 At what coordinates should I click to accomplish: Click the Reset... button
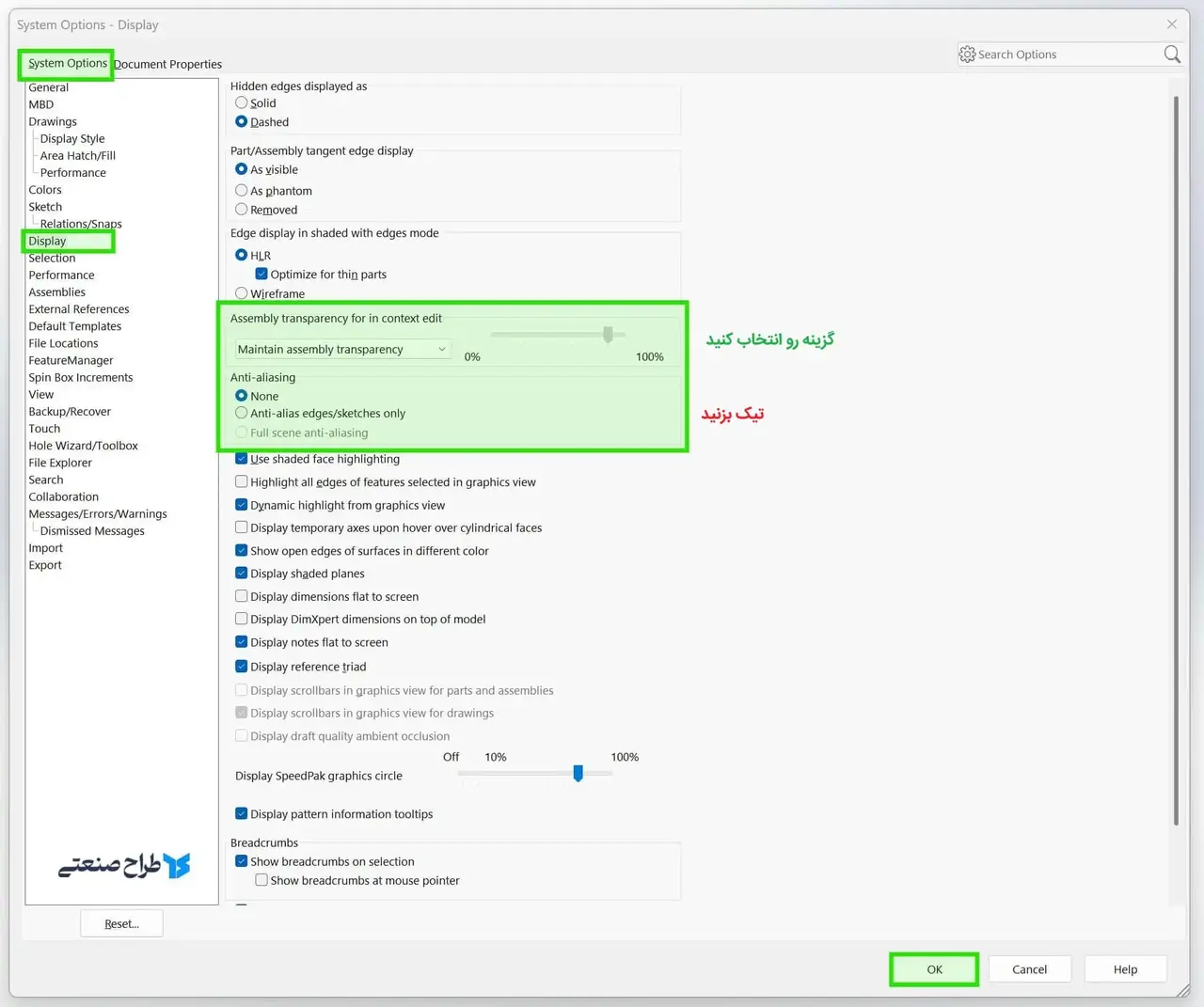point(121,923)
